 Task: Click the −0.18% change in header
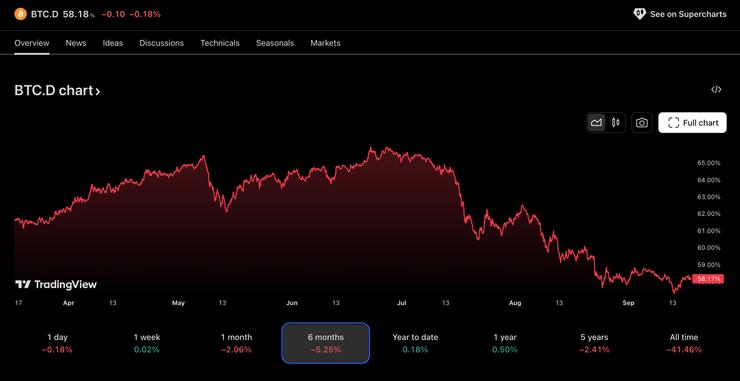point(145,14)
